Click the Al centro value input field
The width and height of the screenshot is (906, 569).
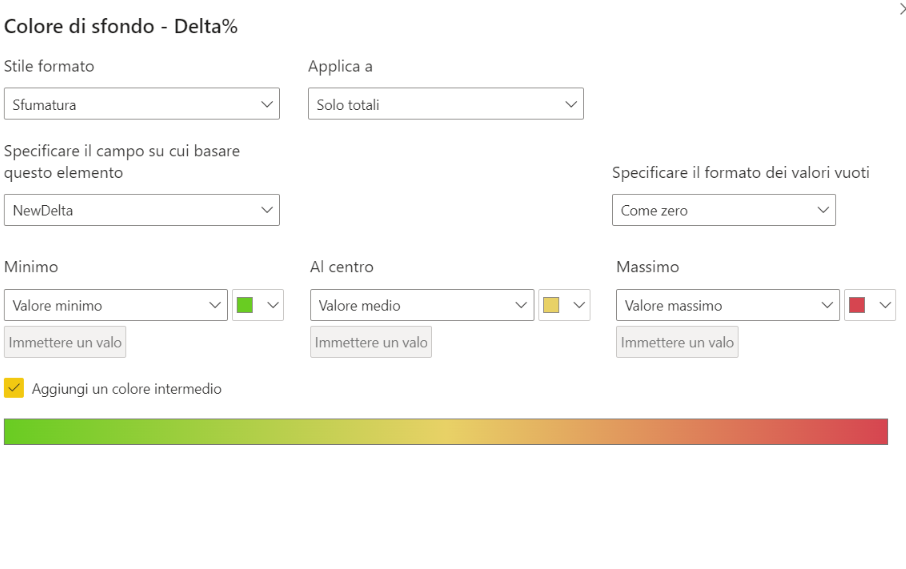pyautogui.click(x=371, y=343)
